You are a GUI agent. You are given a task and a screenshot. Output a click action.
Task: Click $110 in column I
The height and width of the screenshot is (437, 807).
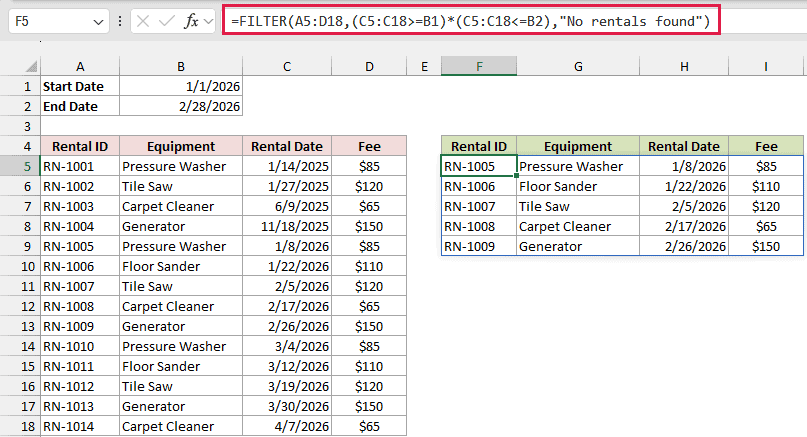(x=766, y=186)
